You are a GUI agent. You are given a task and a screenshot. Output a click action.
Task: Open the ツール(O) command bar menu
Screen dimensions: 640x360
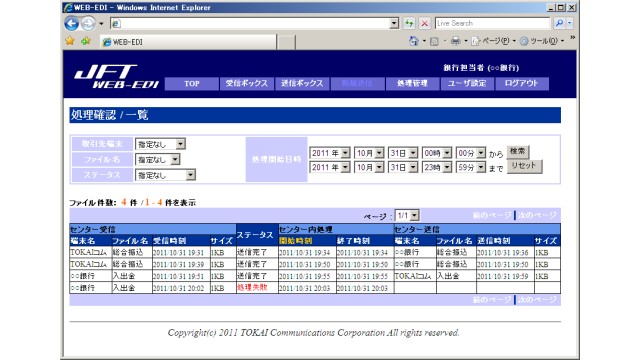pyautogui.click(x=542, y=41)
